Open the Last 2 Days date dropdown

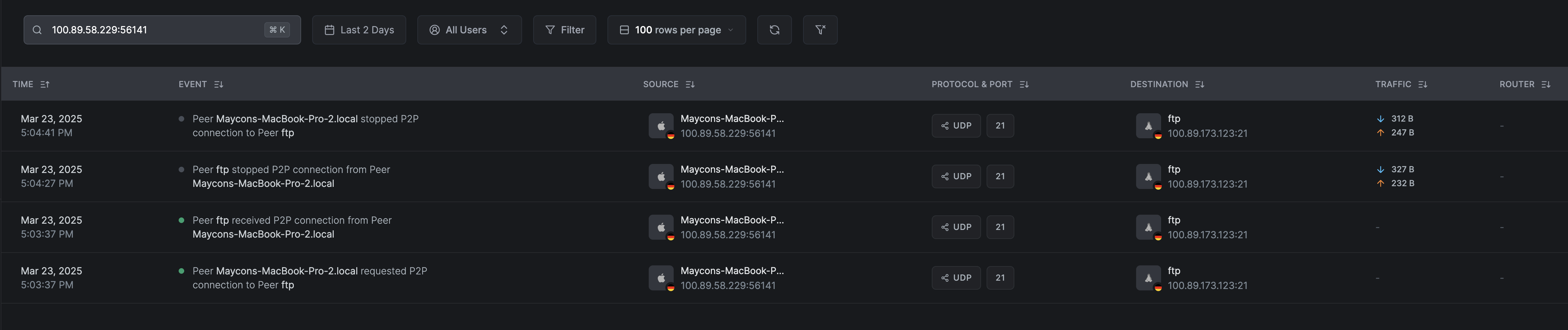[359, 30]
